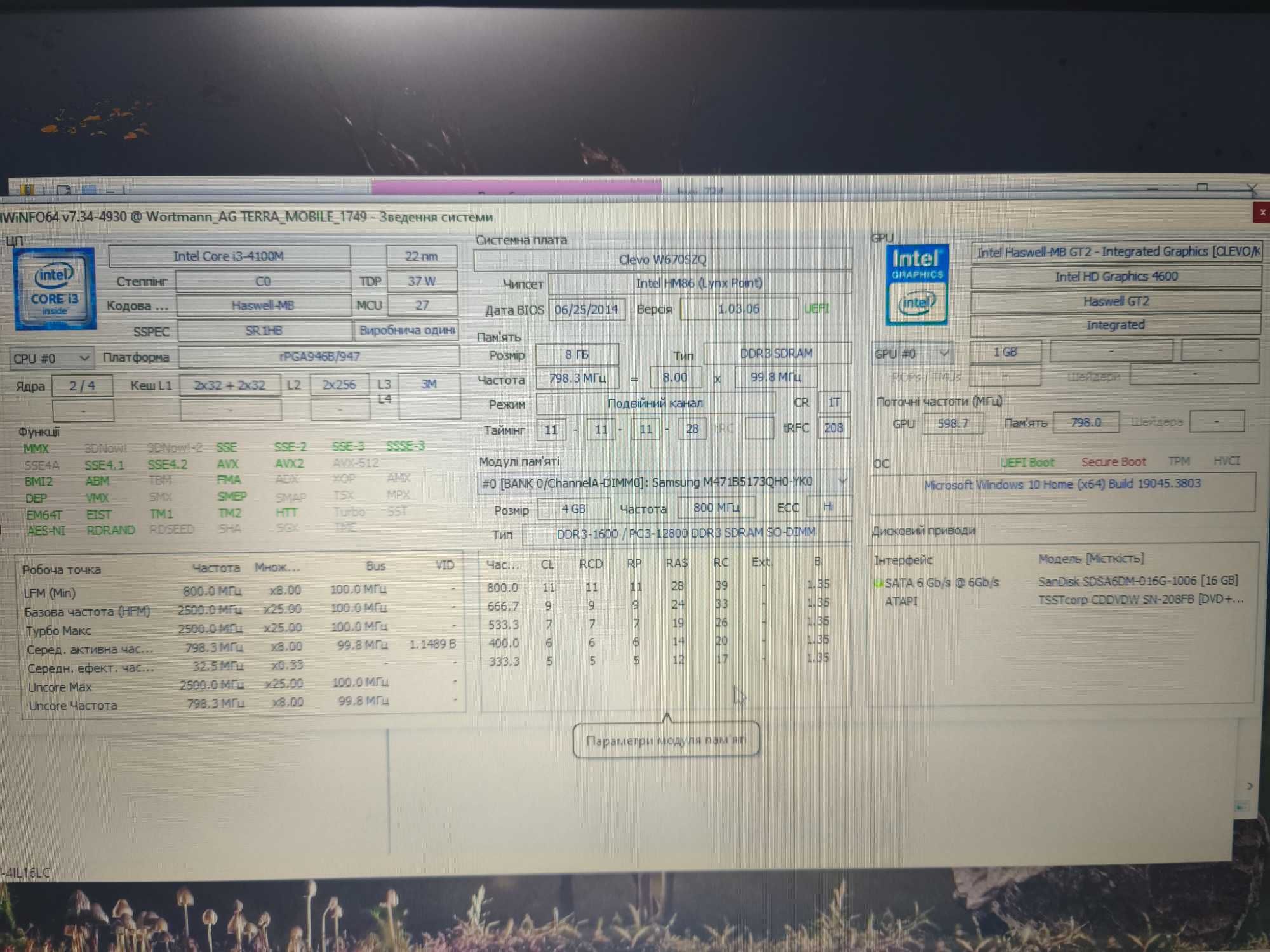Click the rPGA946B/947 platform field
The height and width of the screenshot is (952, 1270).
coord(319,357)
